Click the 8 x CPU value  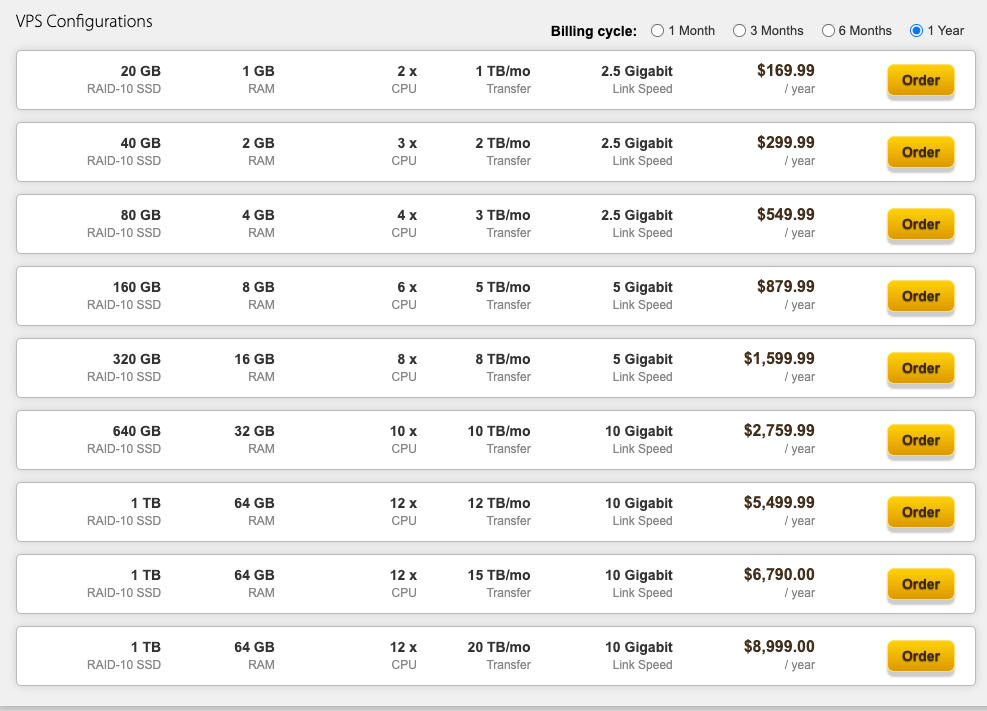(x=407, y=359)
